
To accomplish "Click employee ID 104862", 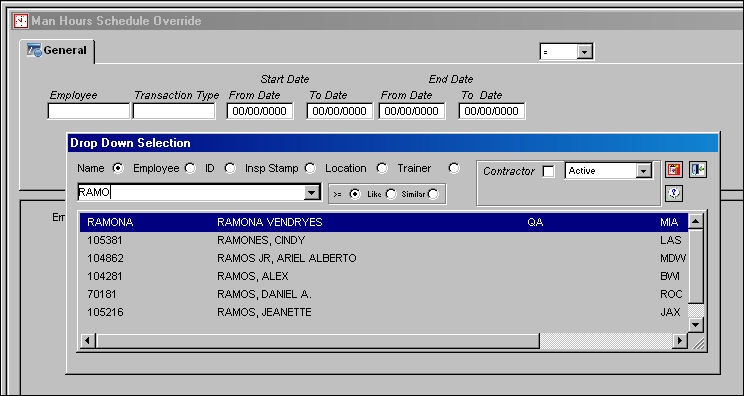I will pyautogui.click(x=105, y=258).
